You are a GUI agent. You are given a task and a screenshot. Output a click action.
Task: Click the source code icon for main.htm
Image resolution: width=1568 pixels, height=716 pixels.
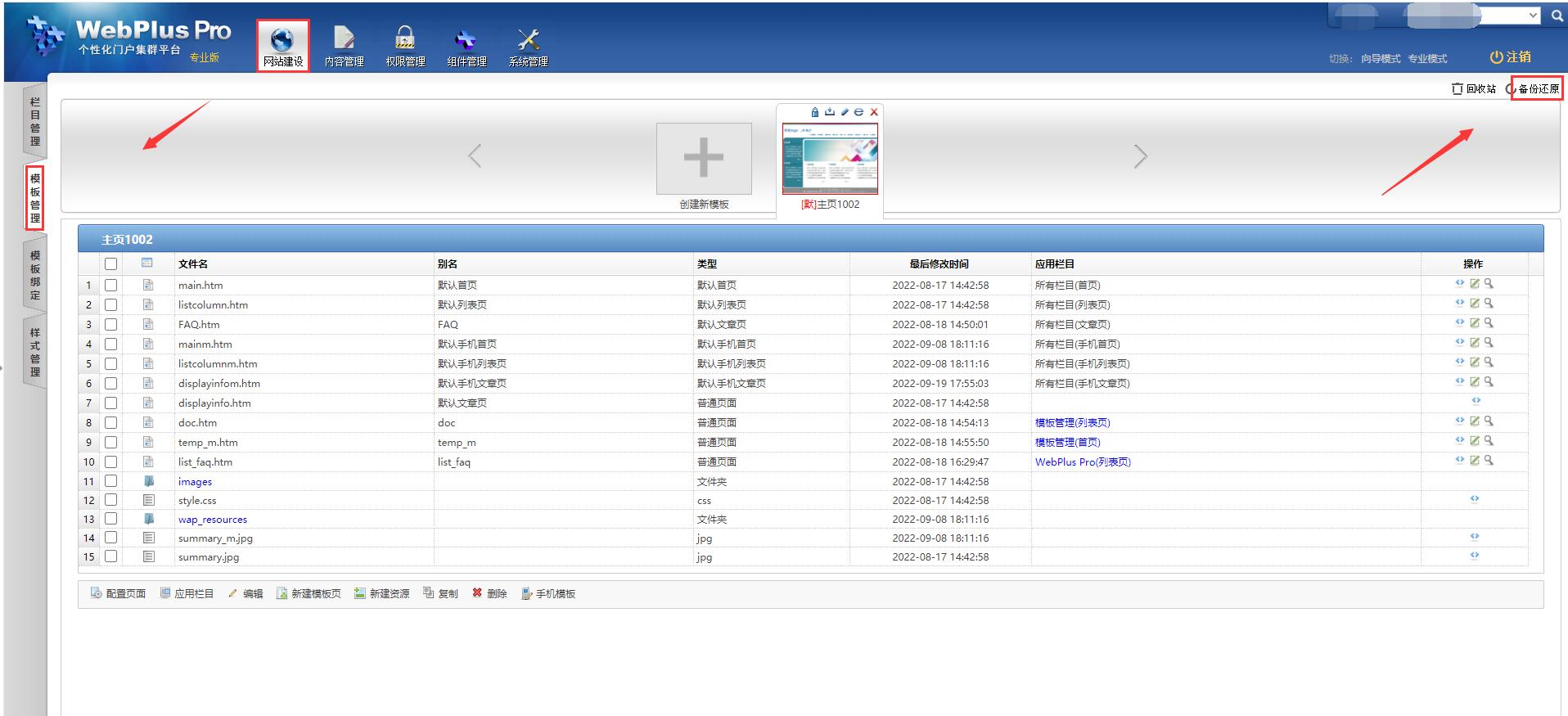(1459, 283)
